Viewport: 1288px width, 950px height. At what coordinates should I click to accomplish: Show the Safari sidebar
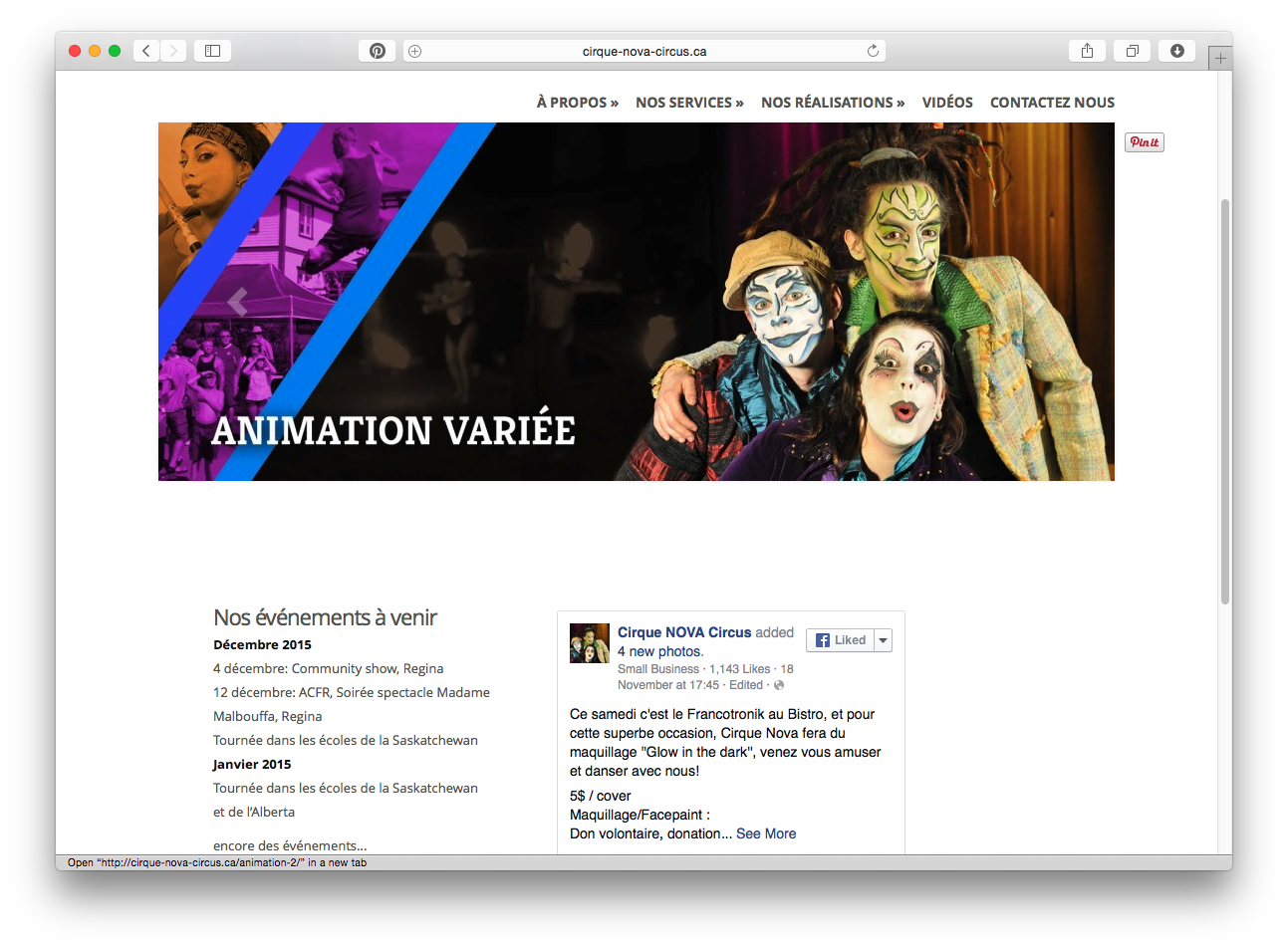coord(212,51)
